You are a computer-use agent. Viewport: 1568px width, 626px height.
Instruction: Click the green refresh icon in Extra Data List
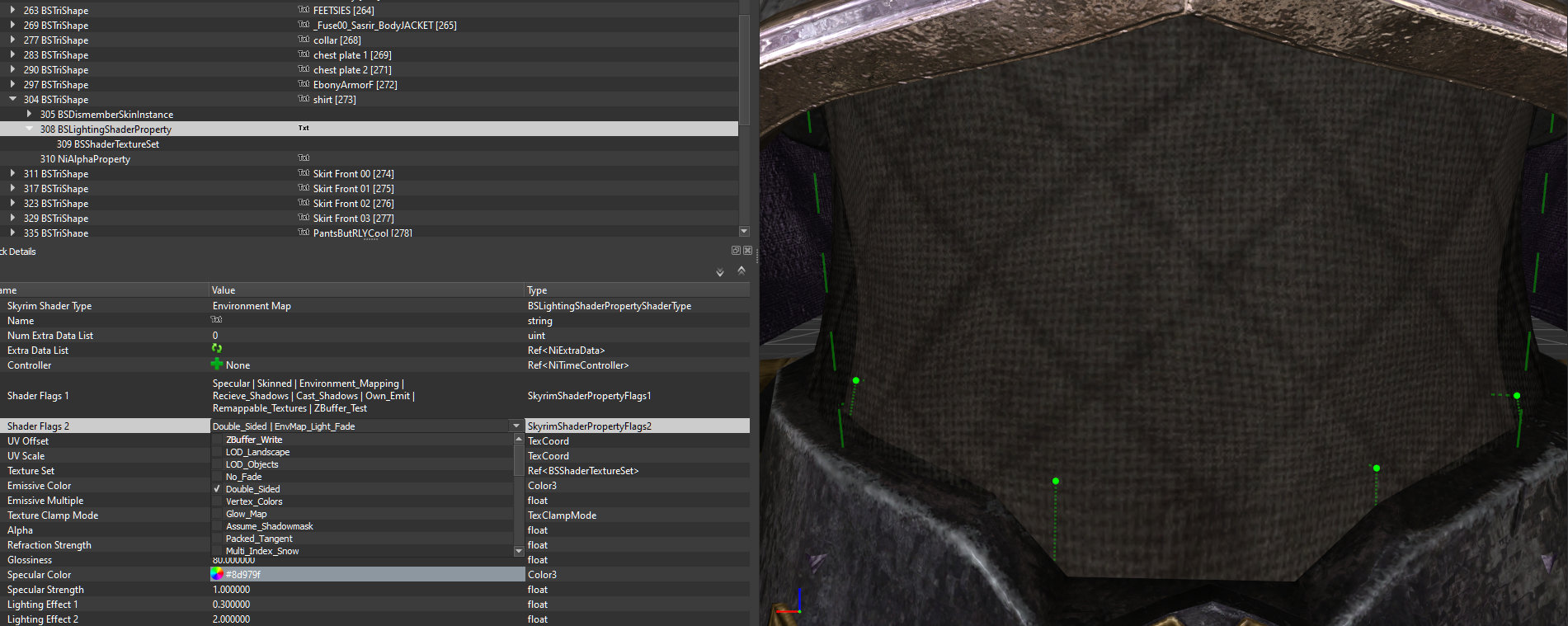point(217,349)
